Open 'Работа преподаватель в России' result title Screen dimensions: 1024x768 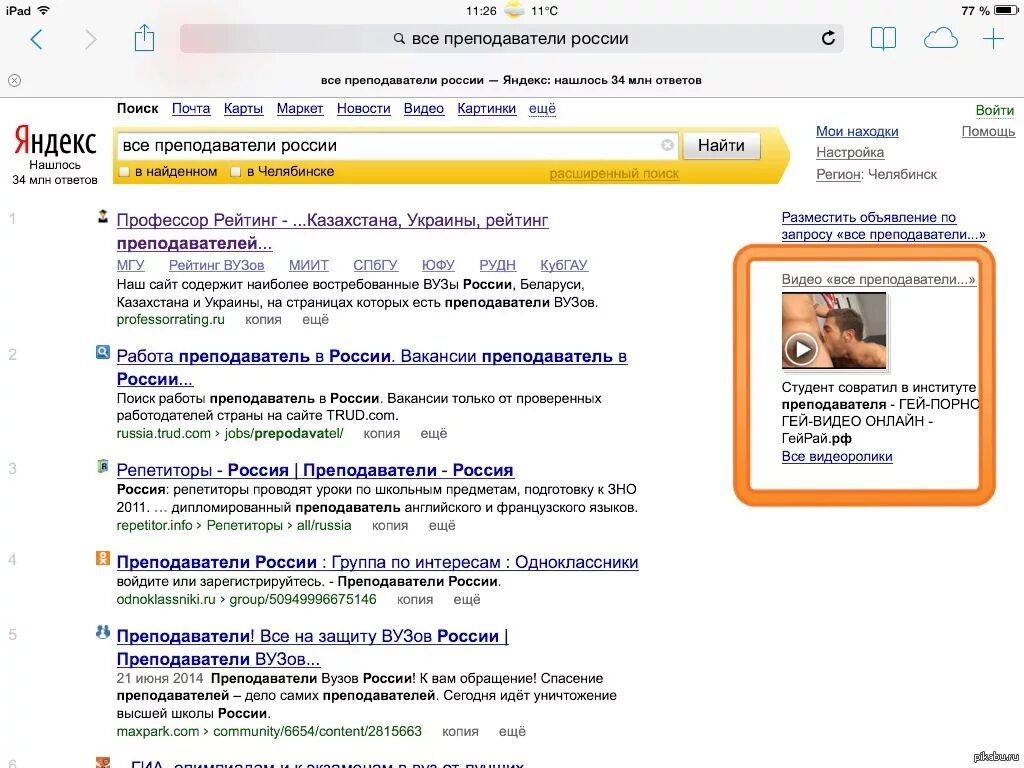click(372, 368)
